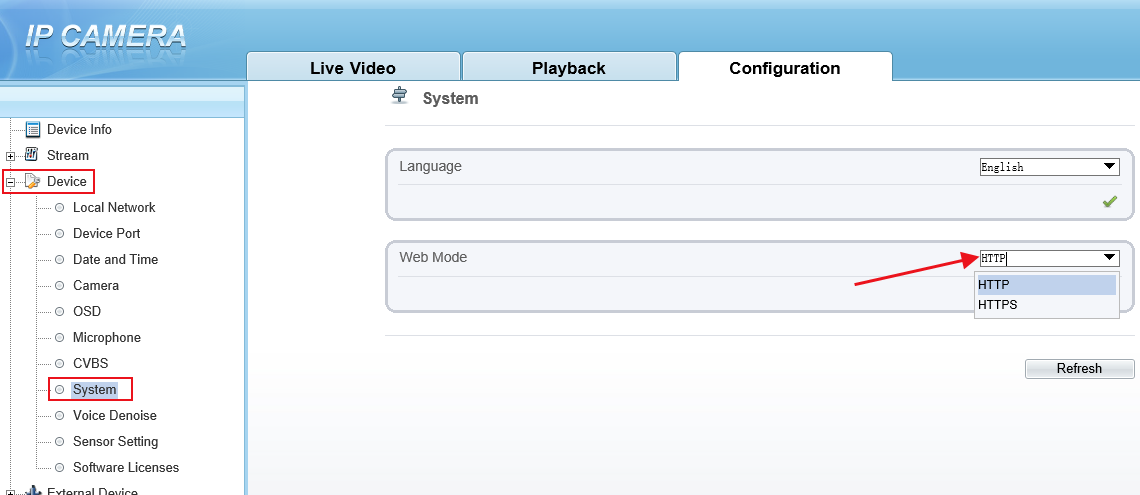This screenshot has height=495, width=1140.
Task: Switch to the Playback tab
Action: [x=569, y=67]
